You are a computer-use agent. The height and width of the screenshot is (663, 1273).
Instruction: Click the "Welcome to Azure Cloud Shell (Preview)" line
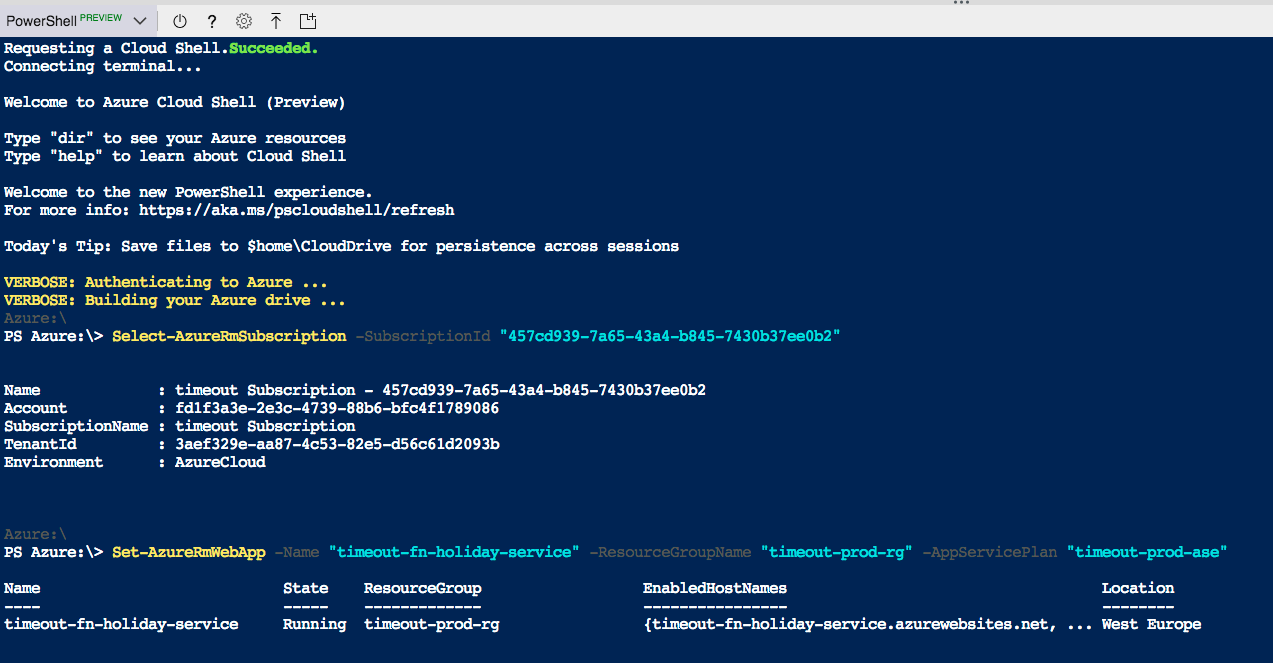(175, 102)
